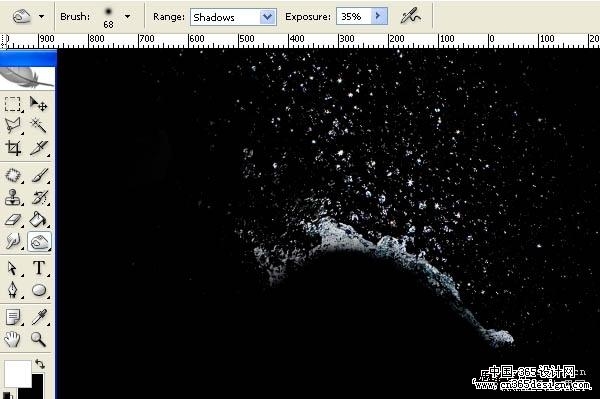This screenshot has height=399, width=600.
Task: Choose the Zoom magnifier tool
Action: pos(39,339)
